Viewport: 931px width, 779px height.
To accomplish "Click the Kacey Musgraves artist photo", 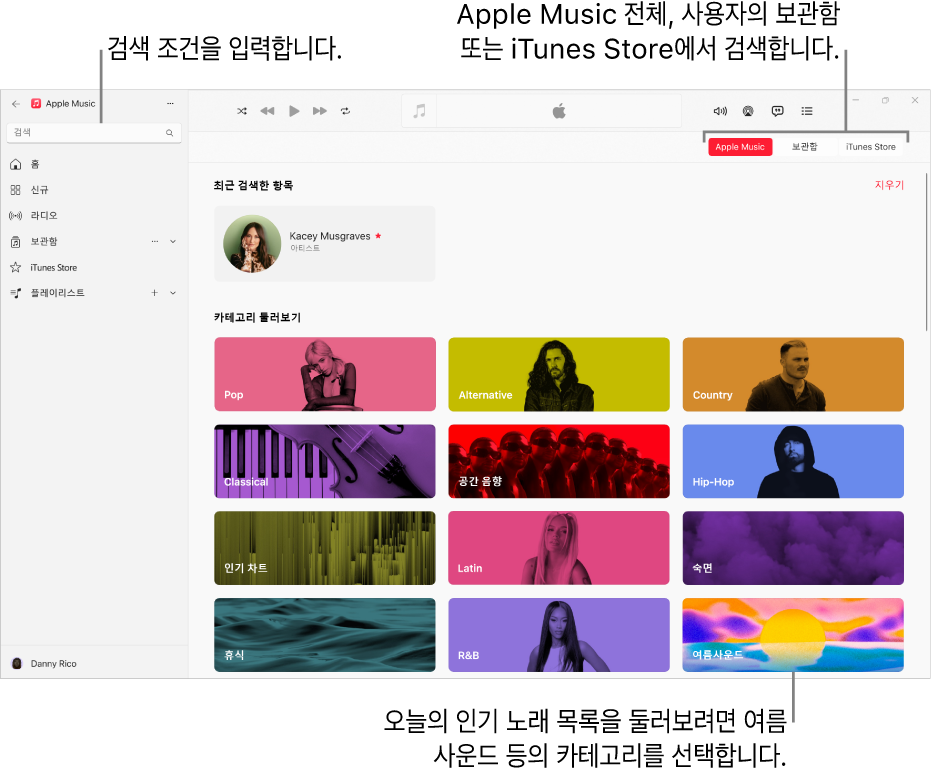I will [252, 243].
